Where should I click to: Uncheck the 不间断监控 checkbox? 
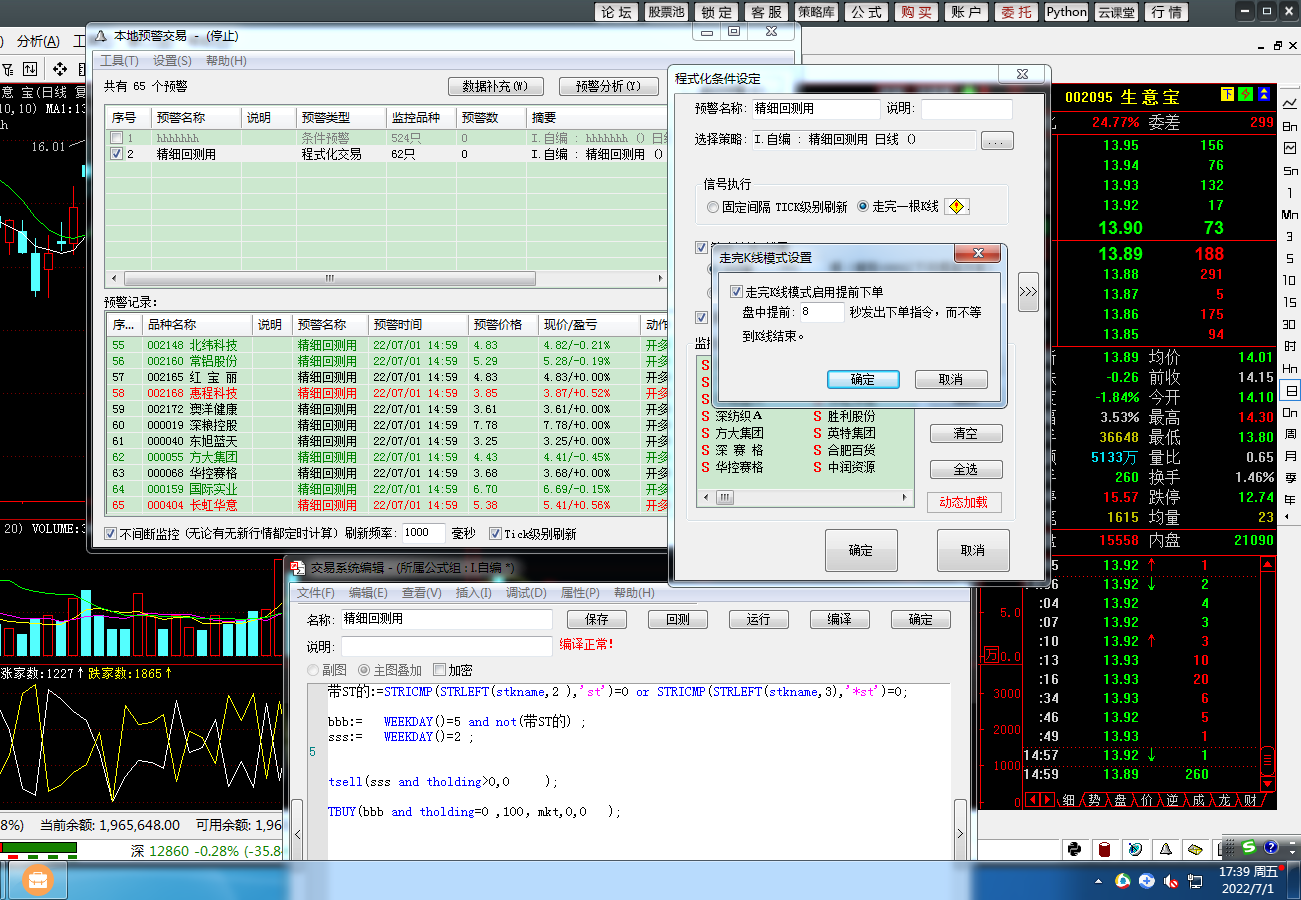pos(111,534)
